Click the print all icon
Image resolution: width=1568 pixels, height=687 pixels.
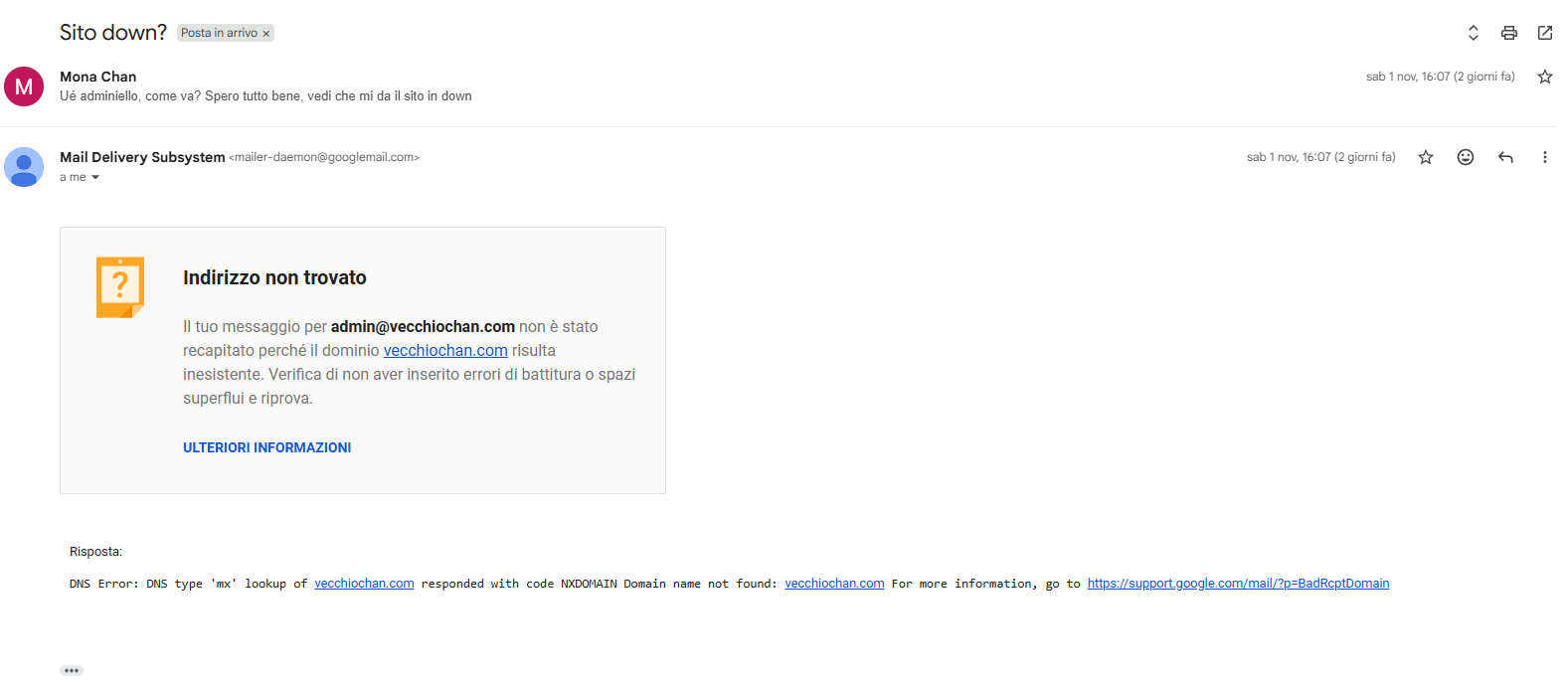(x=1508, y=33)
